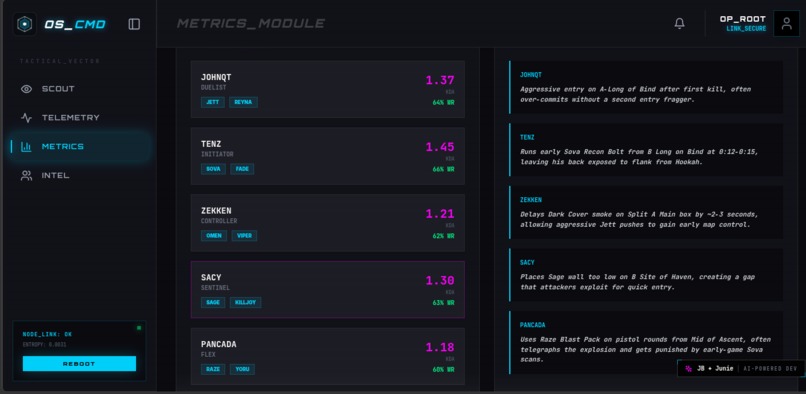The image size is (806, 394).
Task: Click the 62% WR win rate
Action: tap(443, 236)
